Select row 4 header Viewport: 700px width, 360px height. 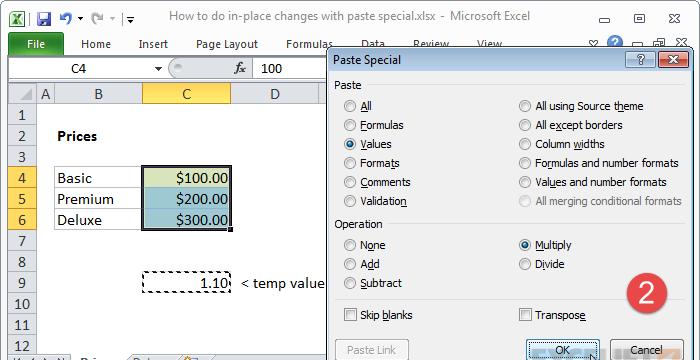[22, 178]
